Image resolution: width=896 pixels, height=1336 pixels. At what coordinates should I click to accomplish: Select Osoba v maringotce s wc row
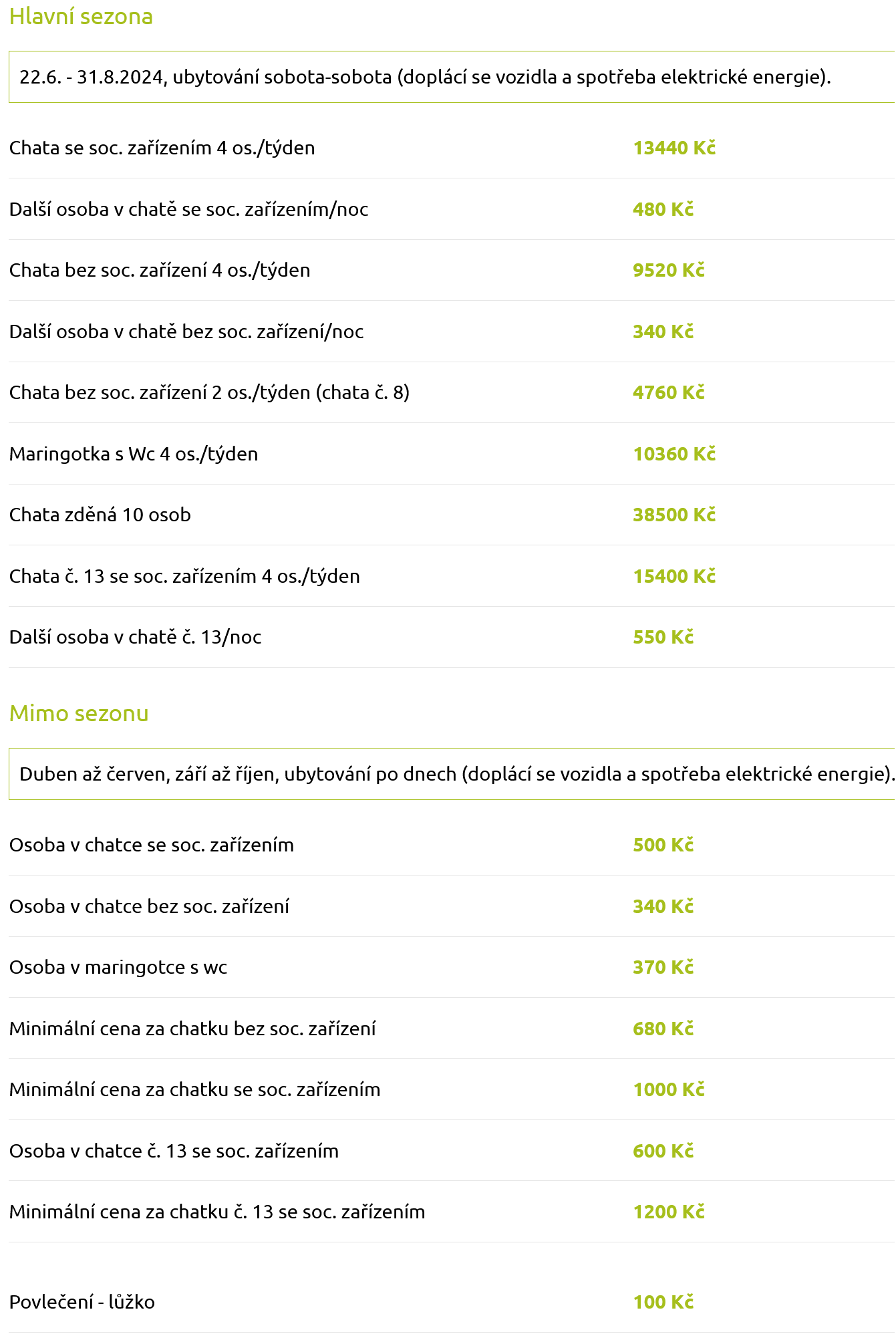click(x=452, y=967)
